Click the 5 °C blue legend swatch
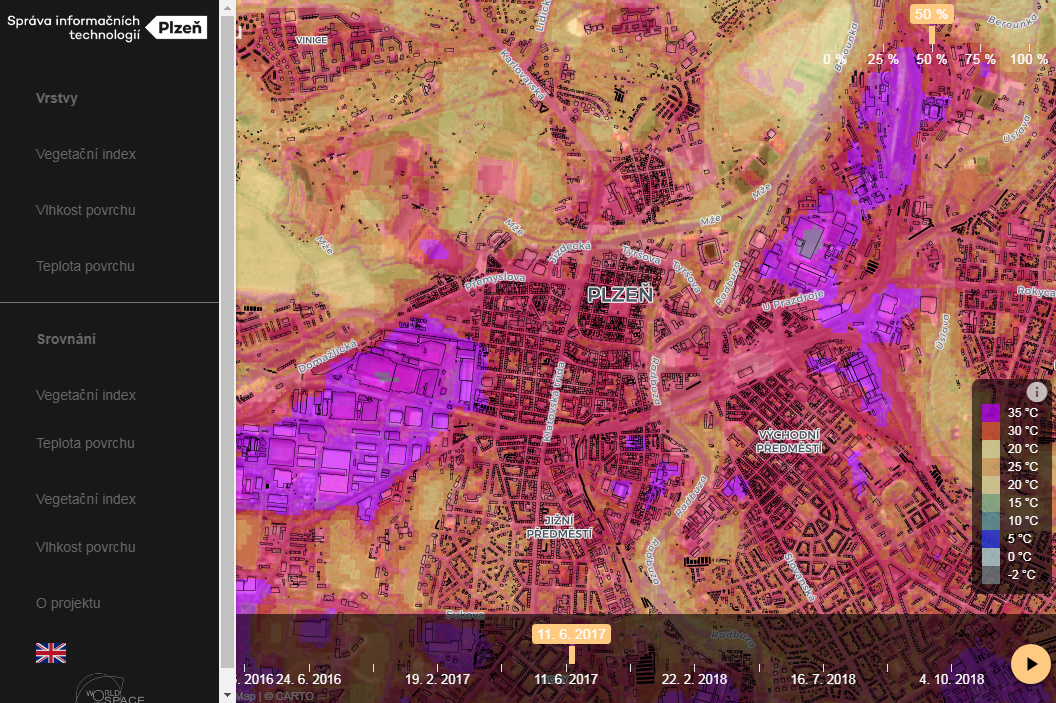Viewport: 1056px width, 703px height. [x=991, y=539]
